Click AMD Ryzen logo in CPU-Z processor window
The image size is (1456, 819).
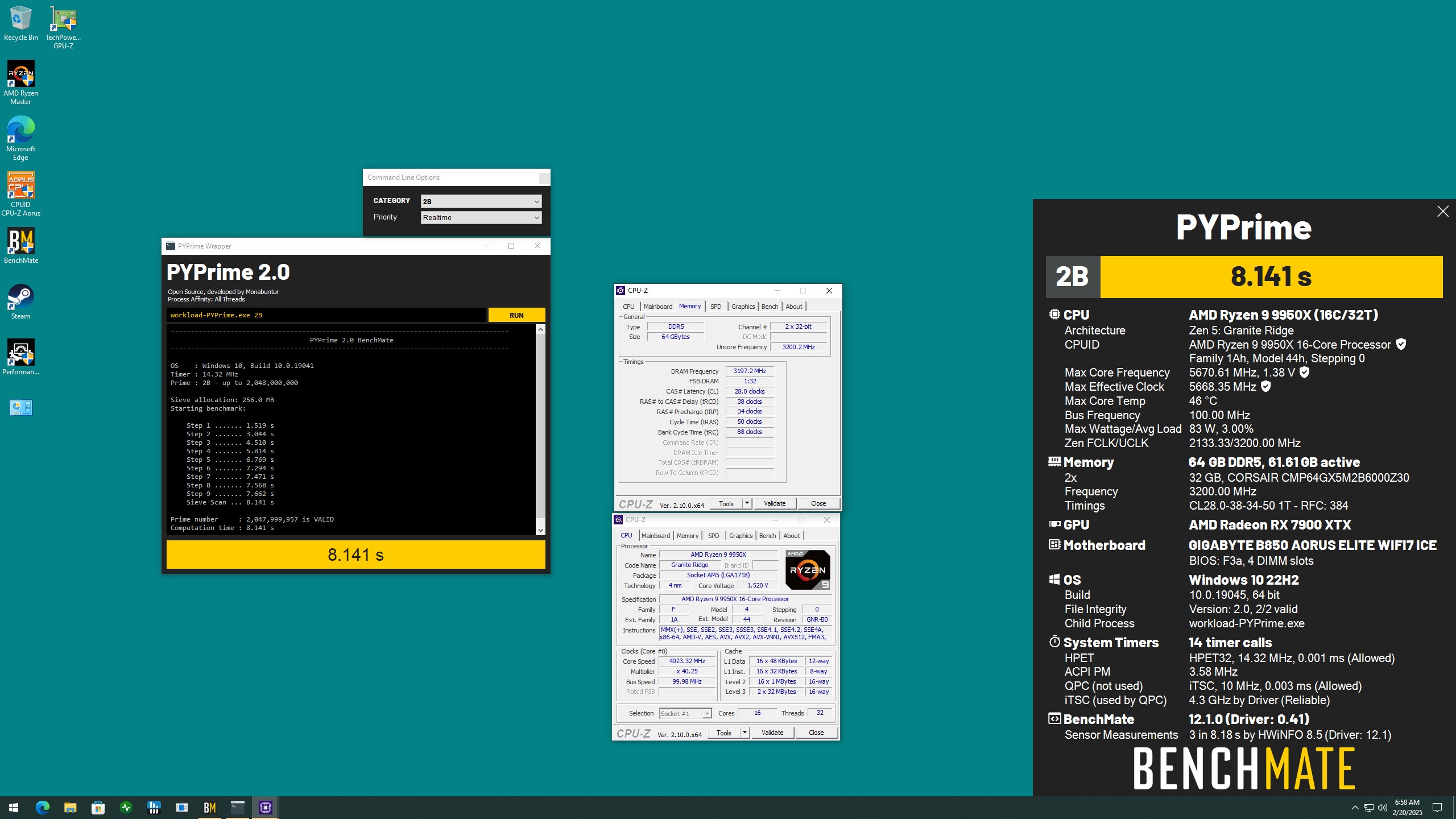[x=808, y=569]
